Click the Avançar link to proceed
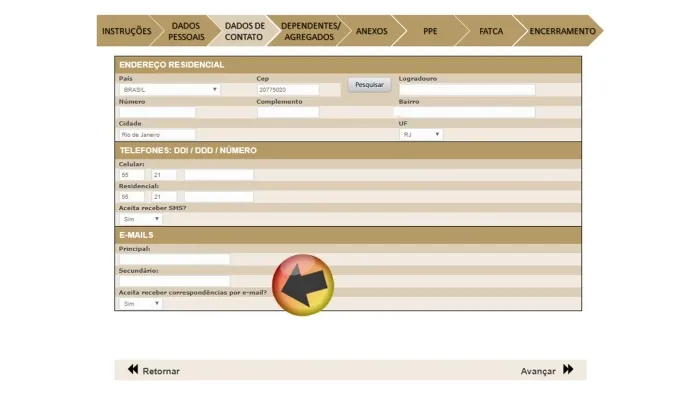700x394 pixels. coord(538,371)
